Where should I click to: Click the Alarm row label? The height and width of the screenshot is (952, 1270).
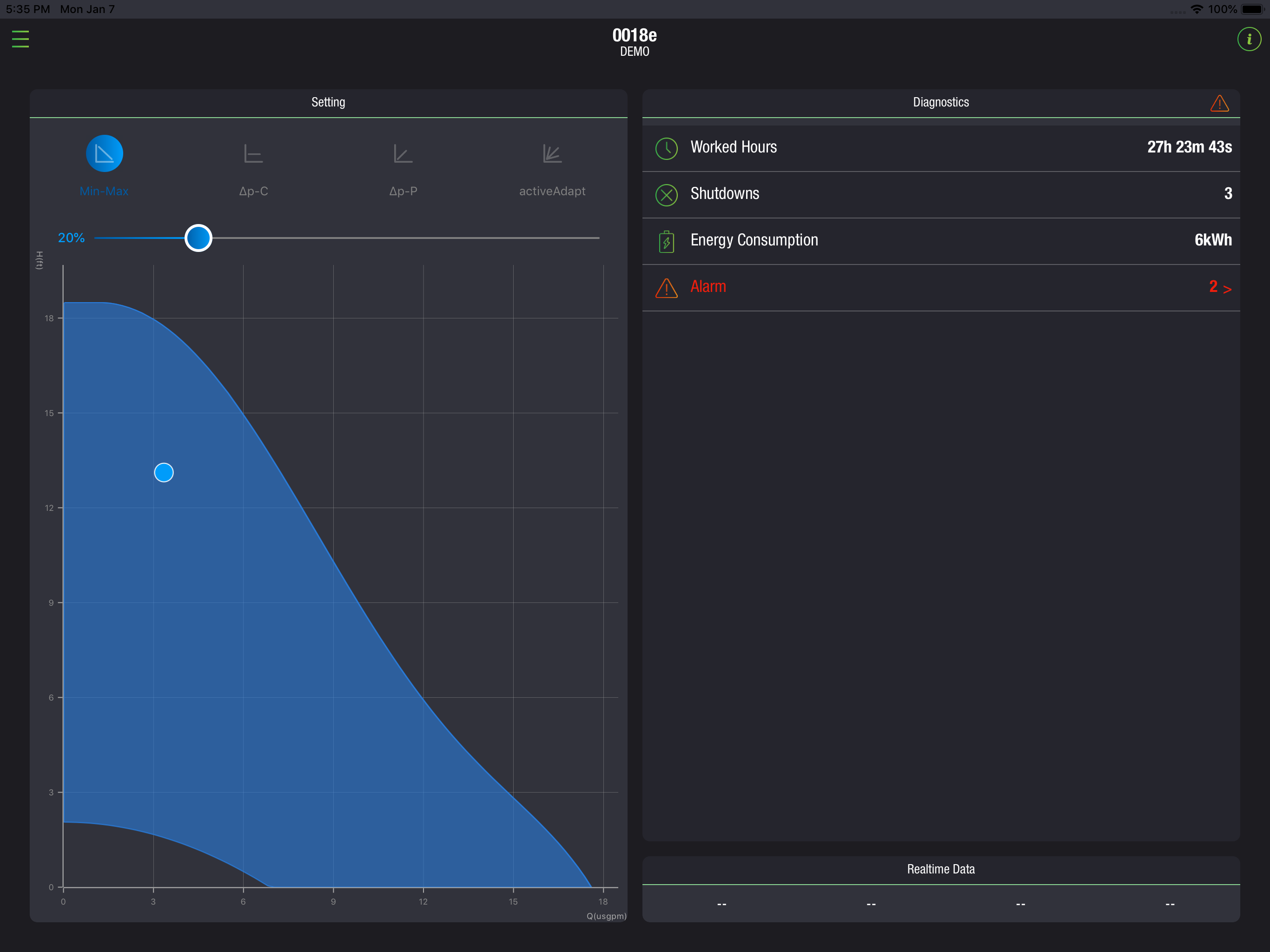pyautogui.click(x=708, y=286)
